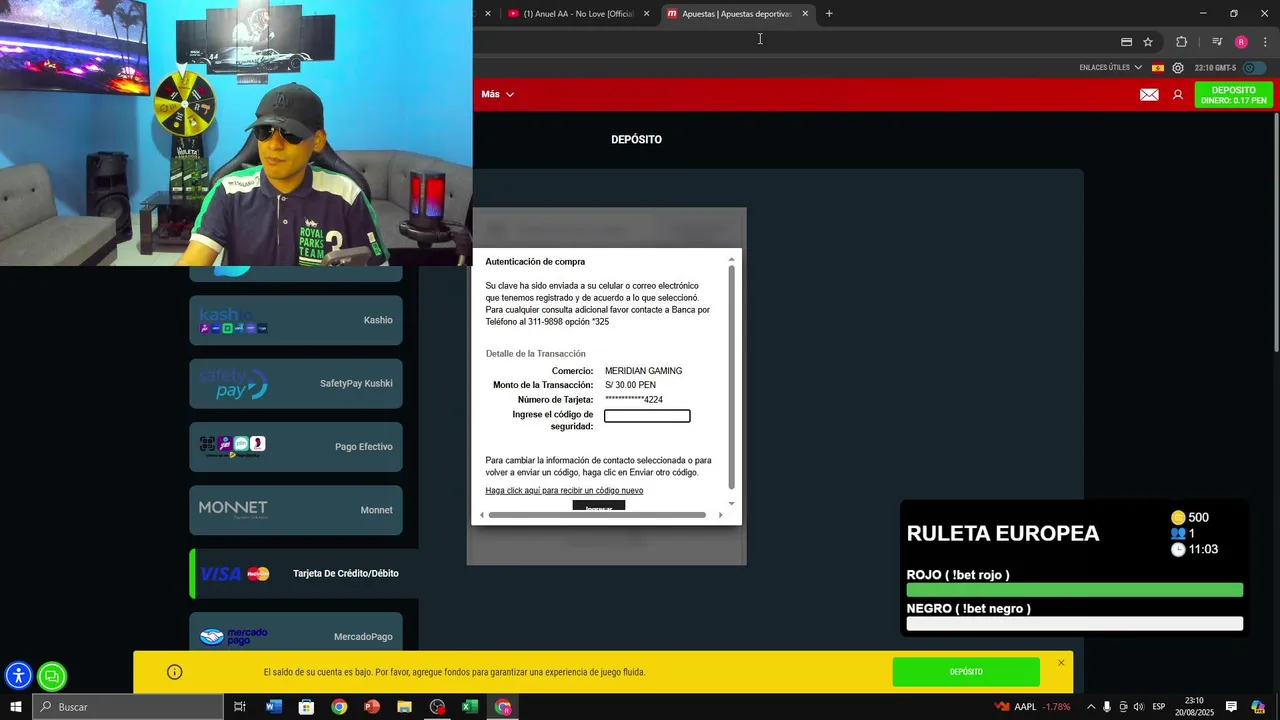Switch to Google Chrome on the taskbar
The height and width of the screenshot is (720, 1280).
pyautogui.click(x=339, y=707)
